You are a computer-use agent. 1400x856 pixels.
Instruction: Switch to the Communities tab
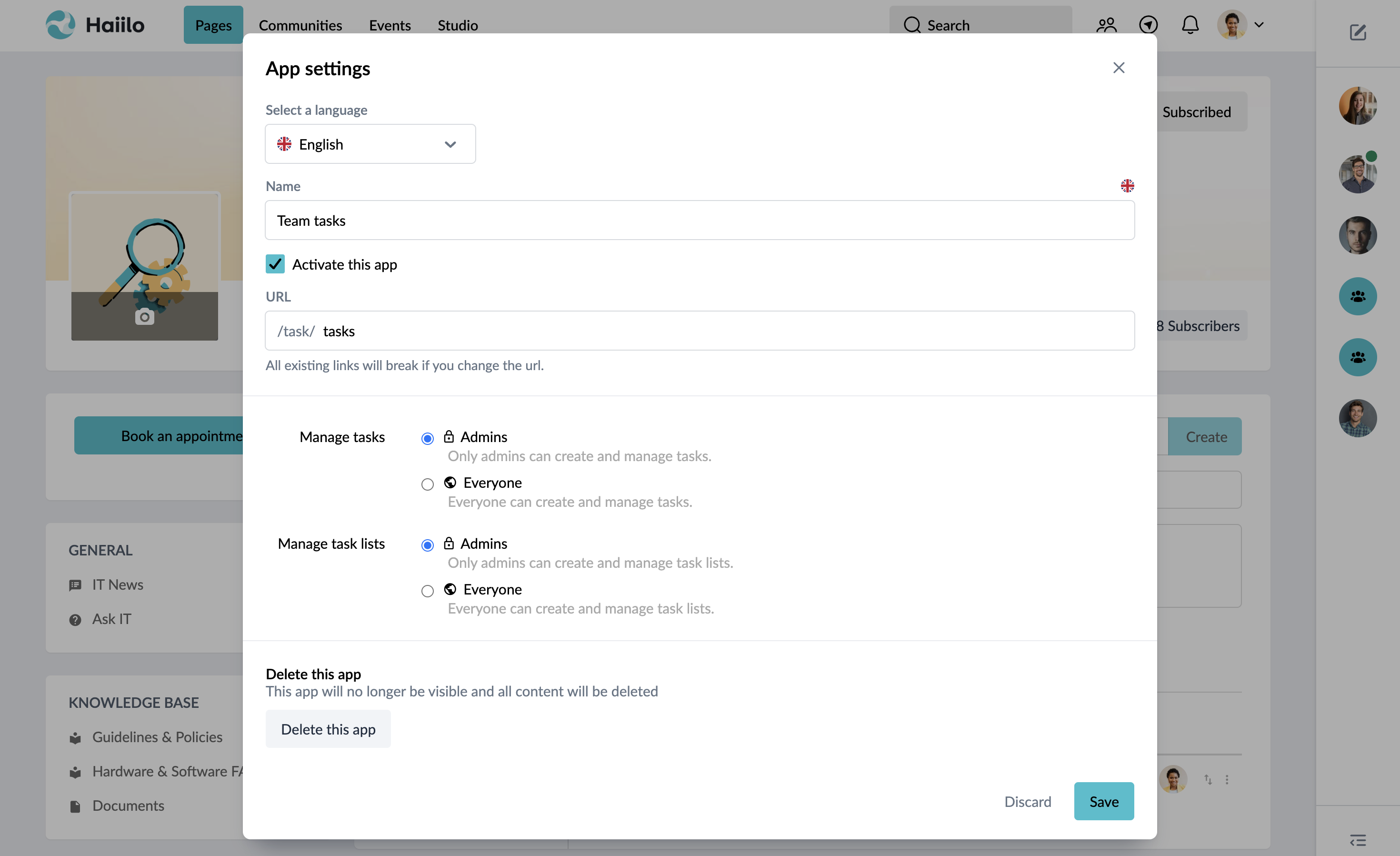click(300, 25)
